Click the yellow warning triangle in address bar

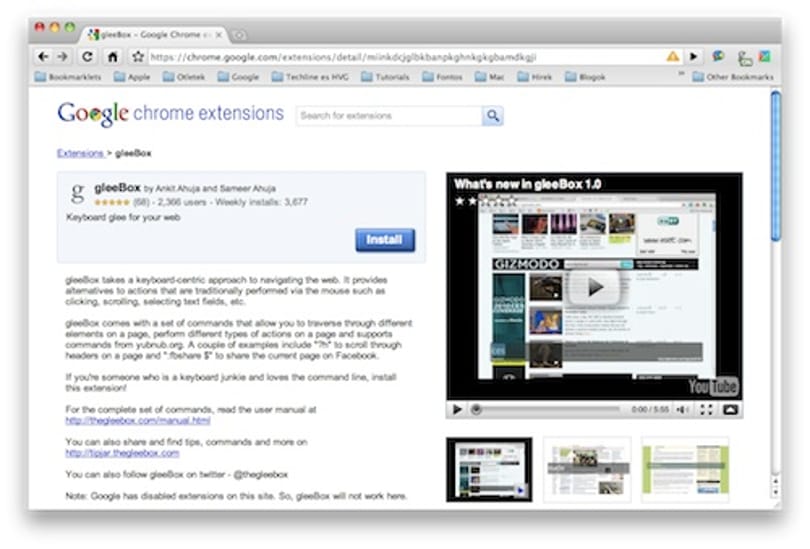(x=673, y=56)
